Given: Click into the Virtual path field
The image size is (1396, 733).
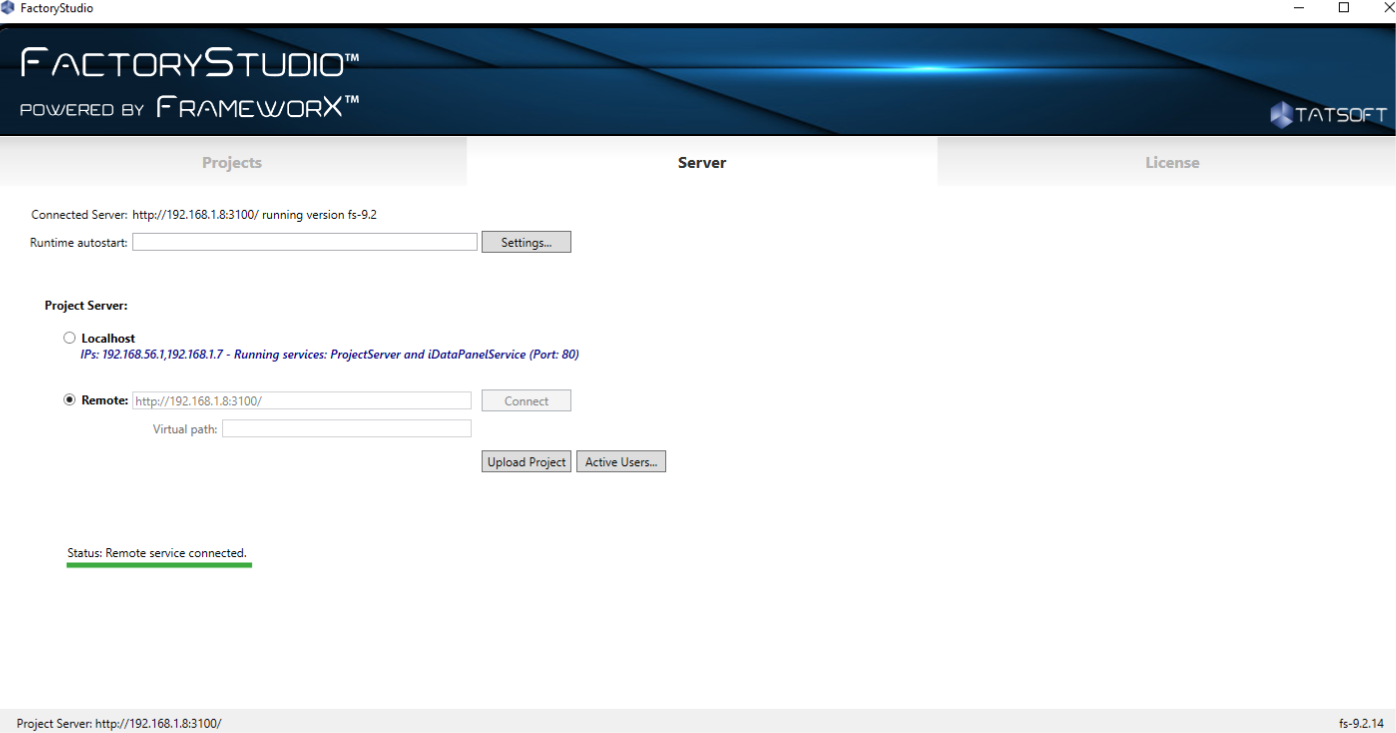Looking at the screenshot, I should (347, 429).
